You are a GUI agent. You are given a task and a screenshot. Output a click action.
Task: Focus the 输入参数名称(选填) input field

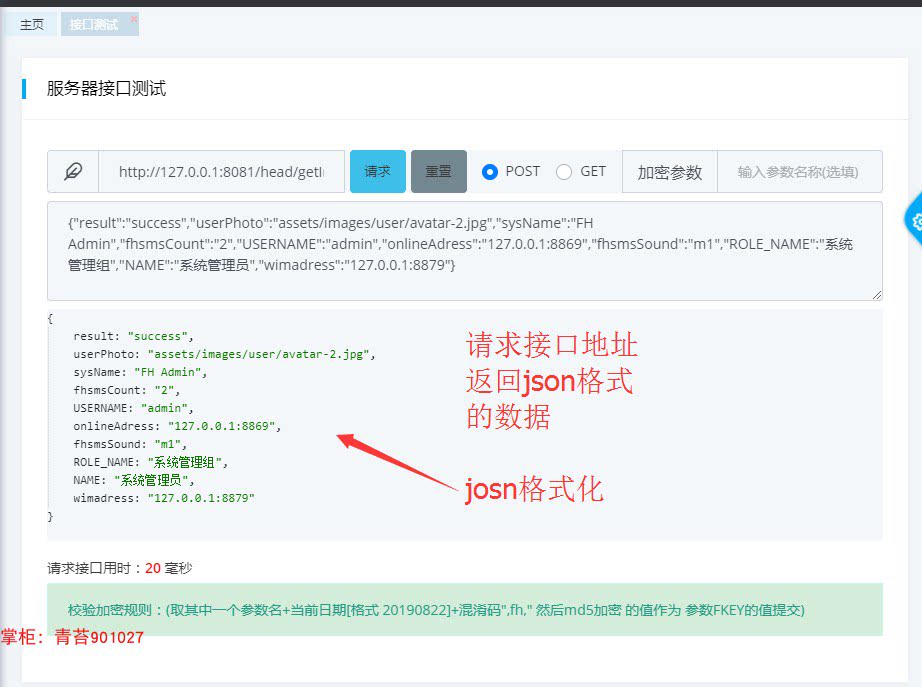[800, 172]
